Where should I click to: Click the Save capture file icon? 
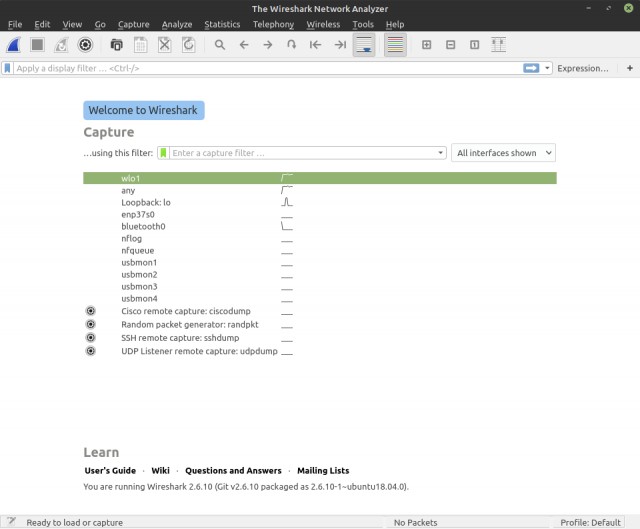[140, 45]
